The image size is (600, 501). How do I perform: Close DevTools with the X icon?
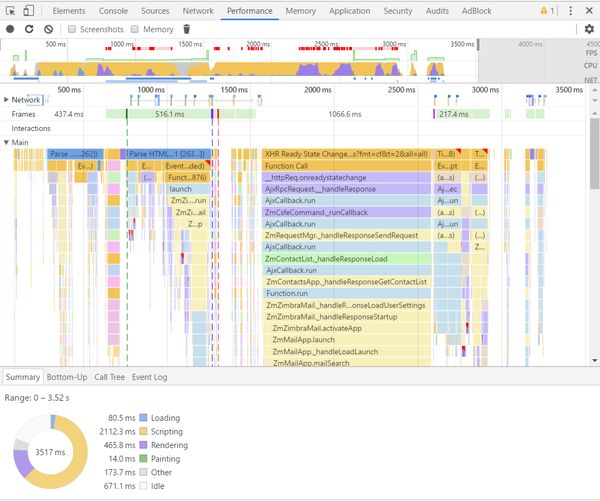pyautogui.click(x=589, y=11)
